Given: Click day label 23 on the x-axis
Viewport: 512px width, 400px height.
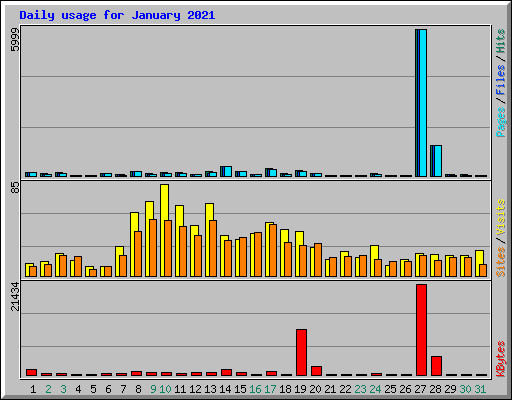Looking at the screenshot, I should pyautogui.click(x=360, y=389).
